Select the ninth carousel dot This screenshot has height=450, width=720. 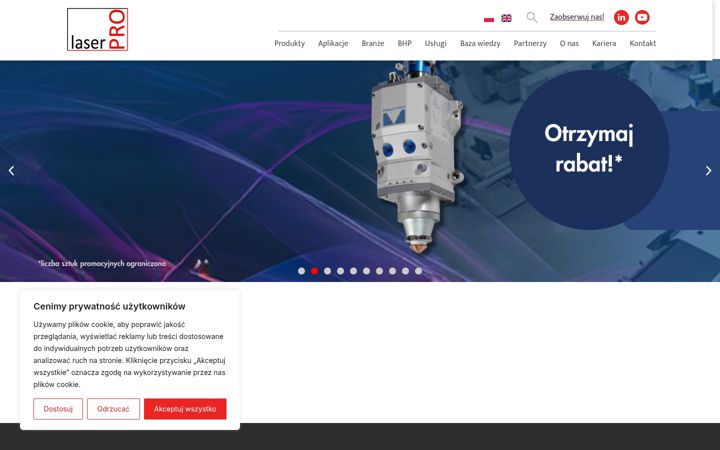tap(405, 271)
